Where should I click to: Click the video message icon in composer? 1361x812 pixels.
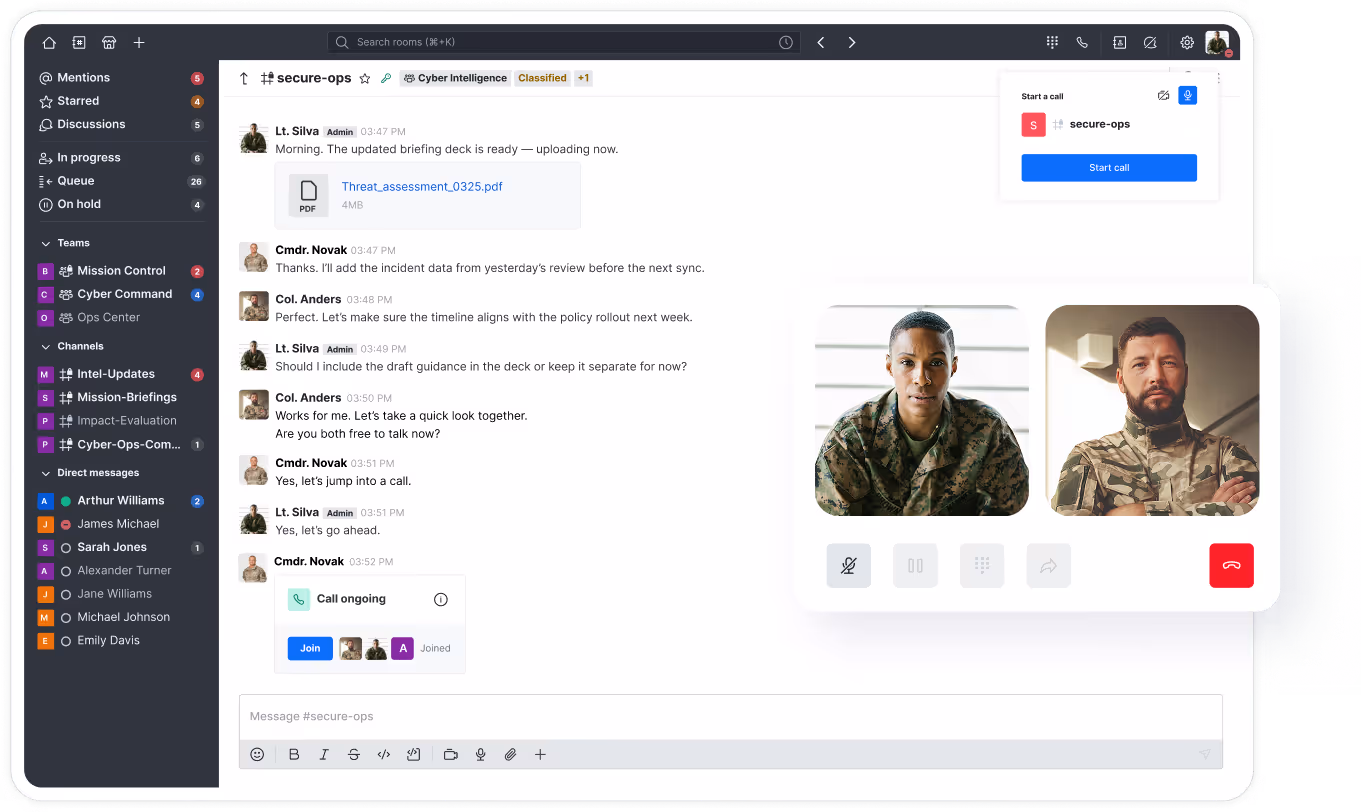tap(451, 755)
